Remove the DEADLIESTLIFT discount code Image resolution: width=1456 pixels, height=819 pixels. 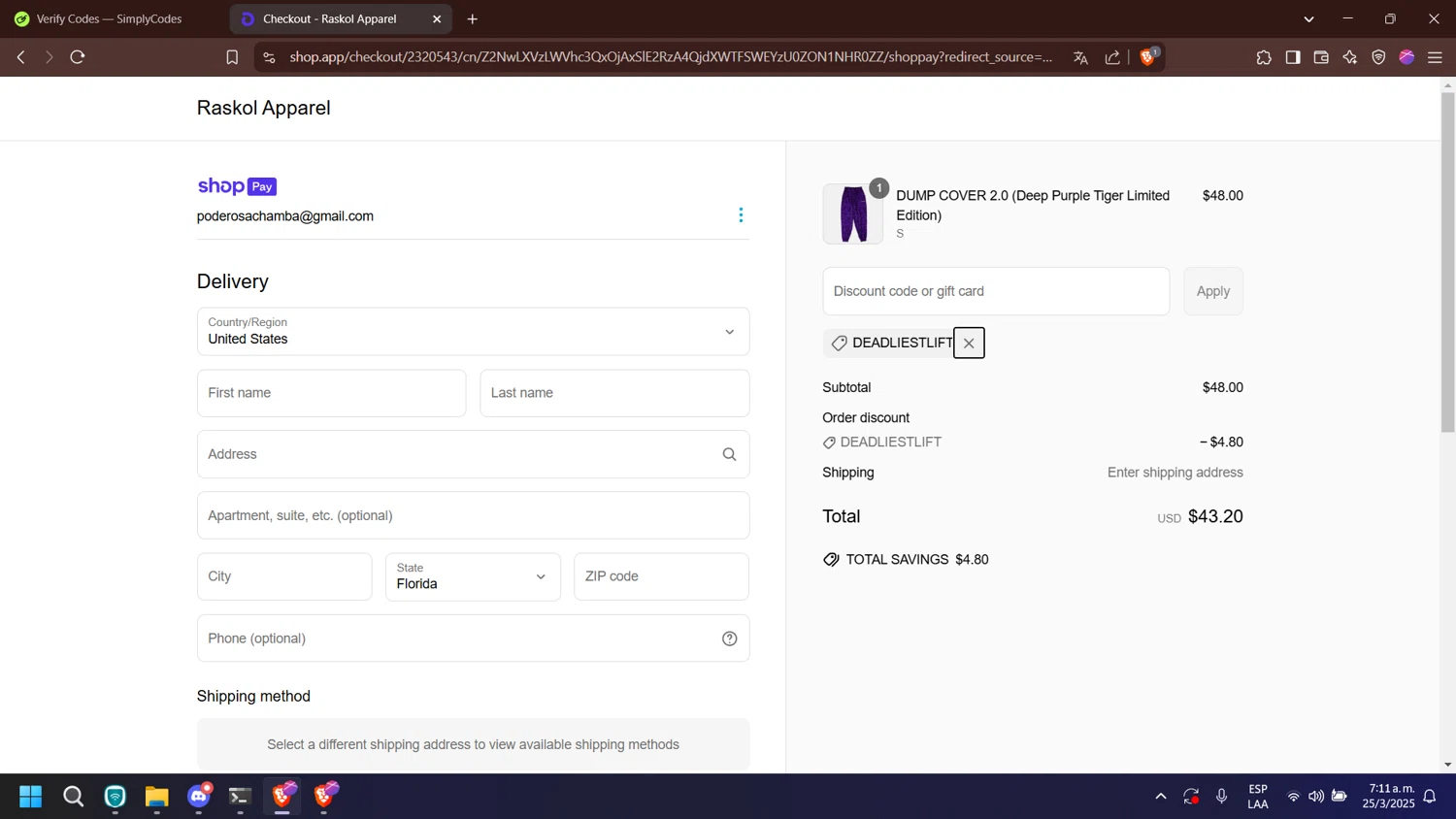click(x=969, y=343)
